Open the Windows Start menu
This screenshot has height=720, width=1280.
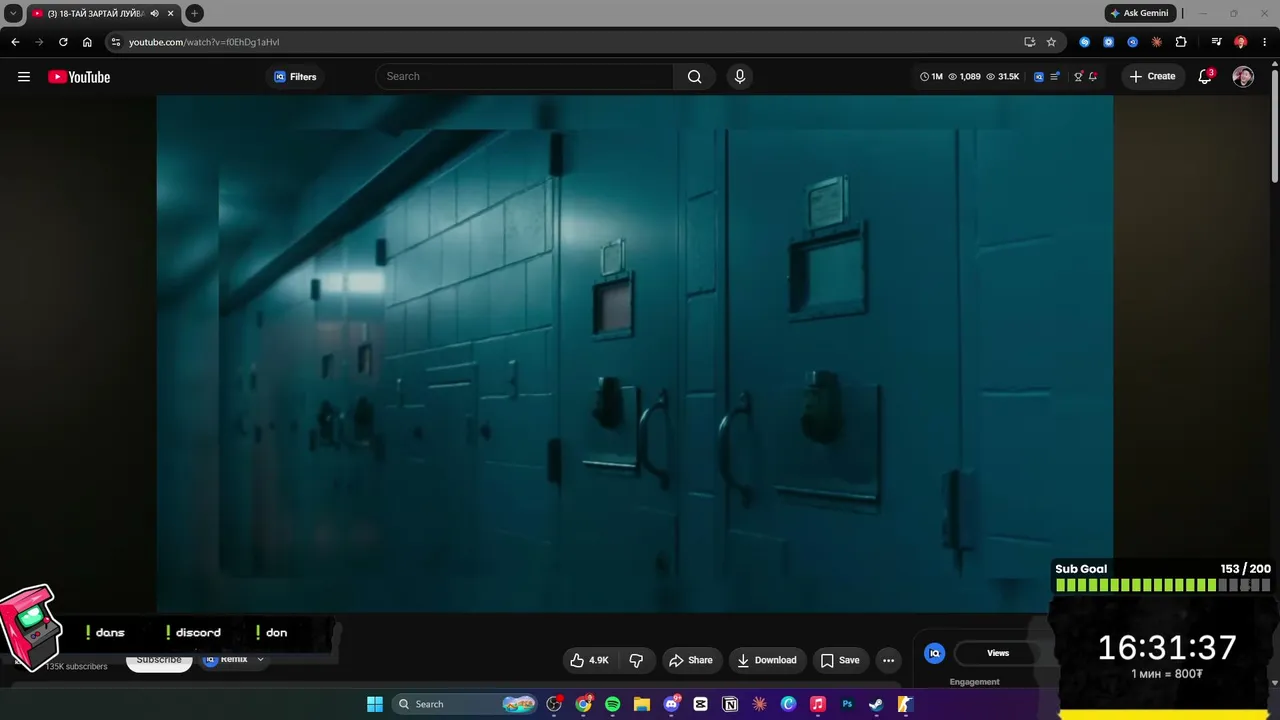pos(375,704)
